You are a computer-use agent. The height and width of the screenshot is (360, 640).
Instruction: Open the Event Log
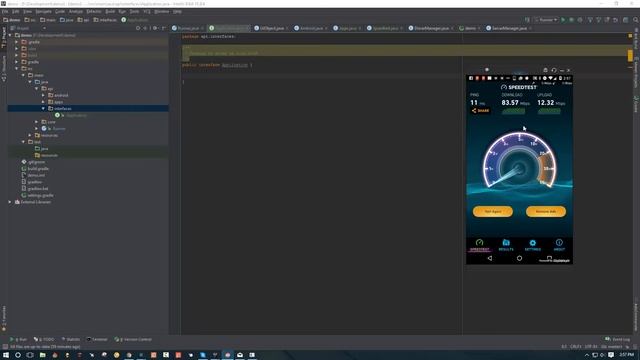(618, 339)
